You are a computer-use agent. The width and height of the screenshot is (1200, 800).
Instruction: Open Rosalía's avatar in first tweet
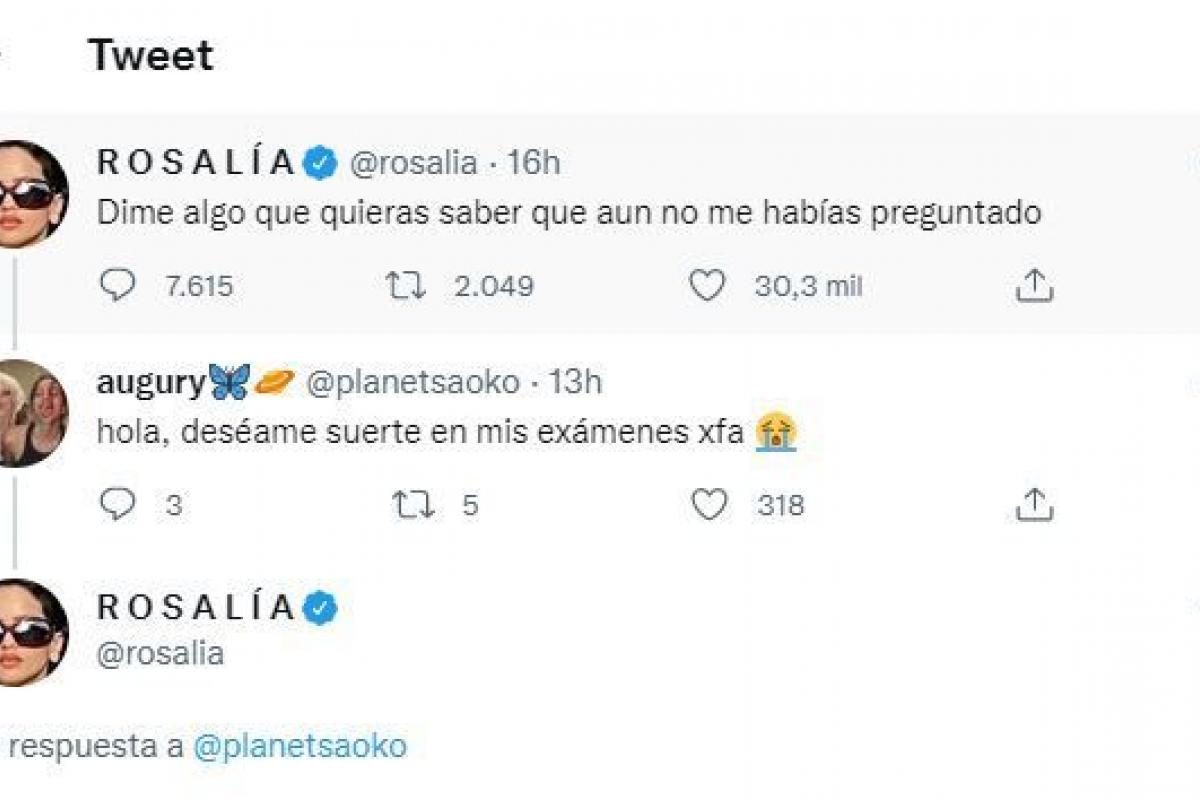point(32,193)
